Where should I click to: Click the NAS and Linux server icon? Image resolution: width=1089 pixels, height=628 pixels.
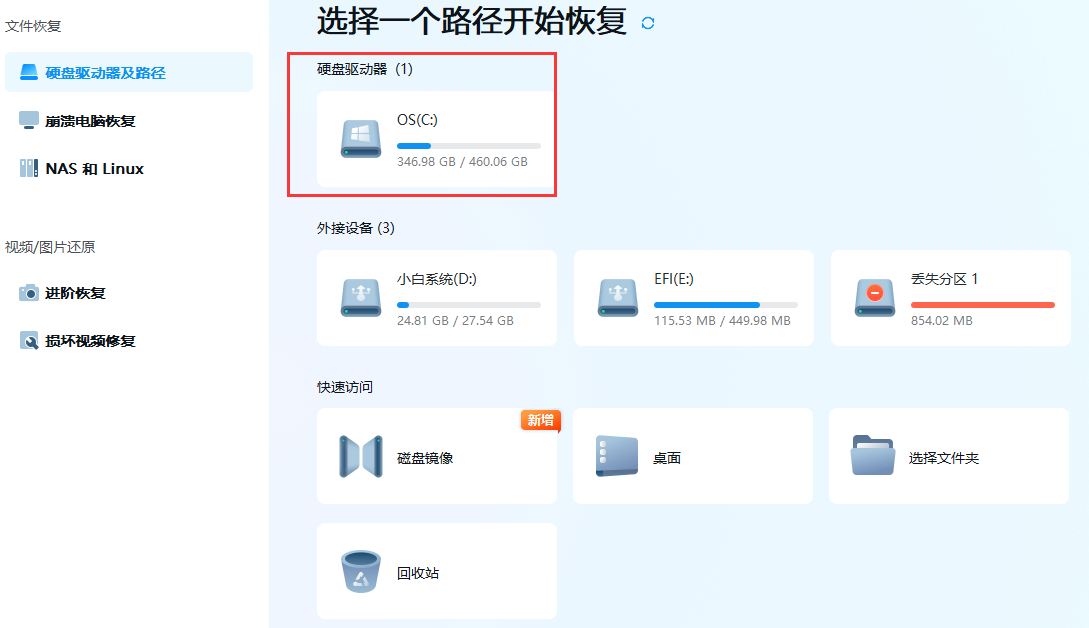[x=28, y=168]
